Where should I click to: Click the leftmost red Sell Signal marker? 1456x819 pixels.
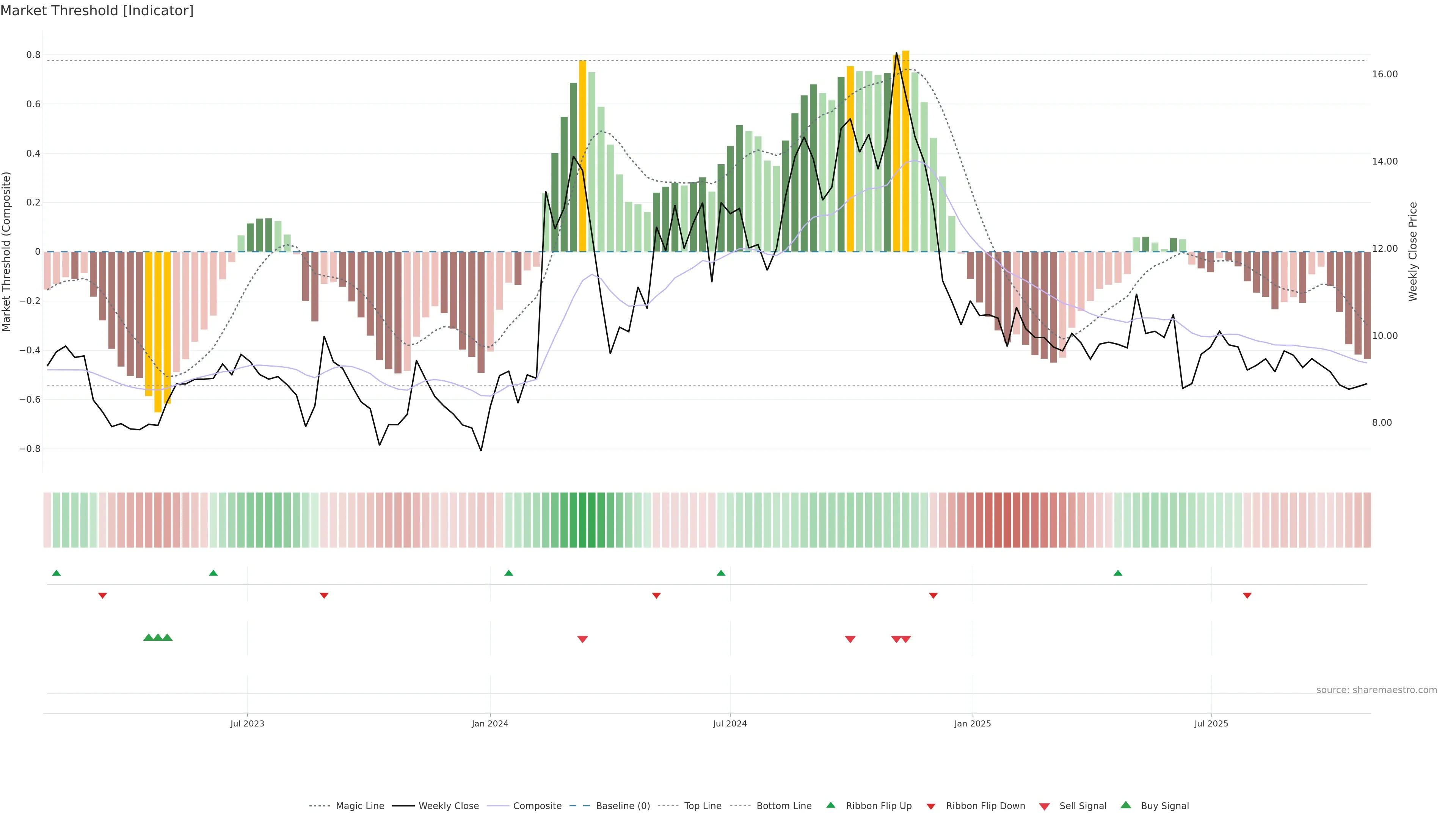582,639
